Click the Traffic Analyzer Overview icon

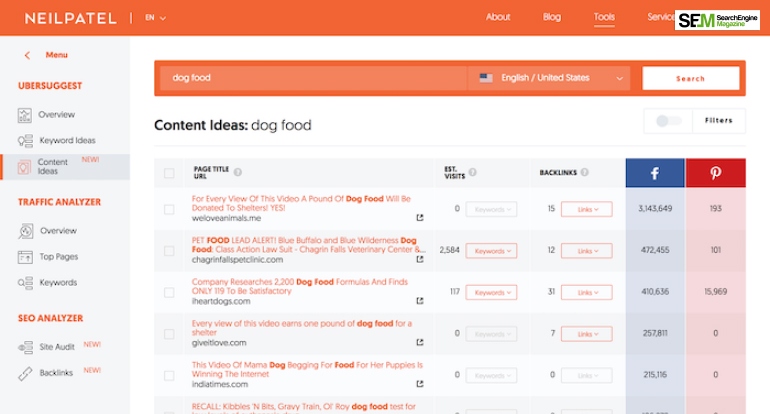pos(26,231)
